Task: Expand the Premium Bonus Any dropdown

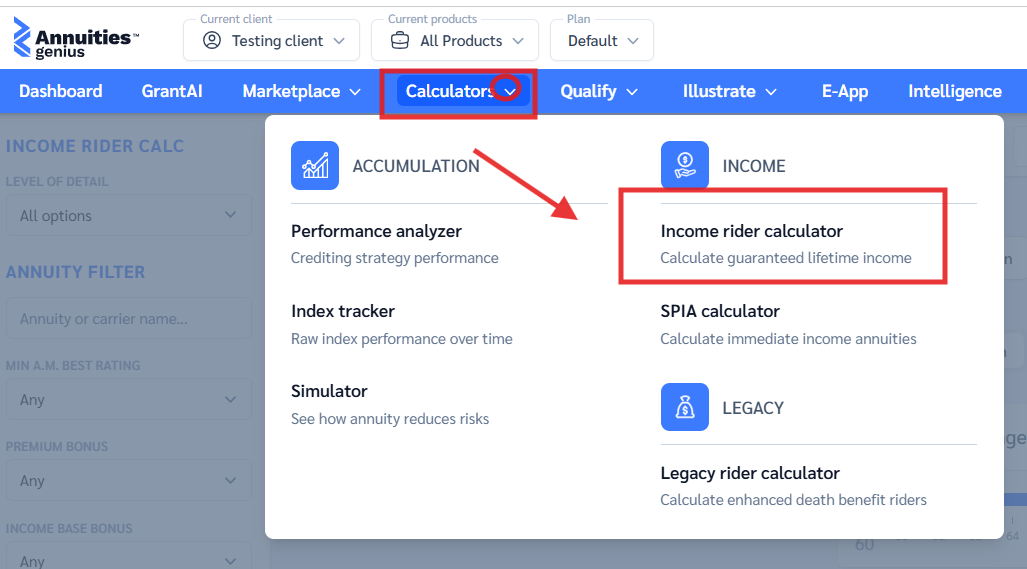Action: tap(128, 481)
